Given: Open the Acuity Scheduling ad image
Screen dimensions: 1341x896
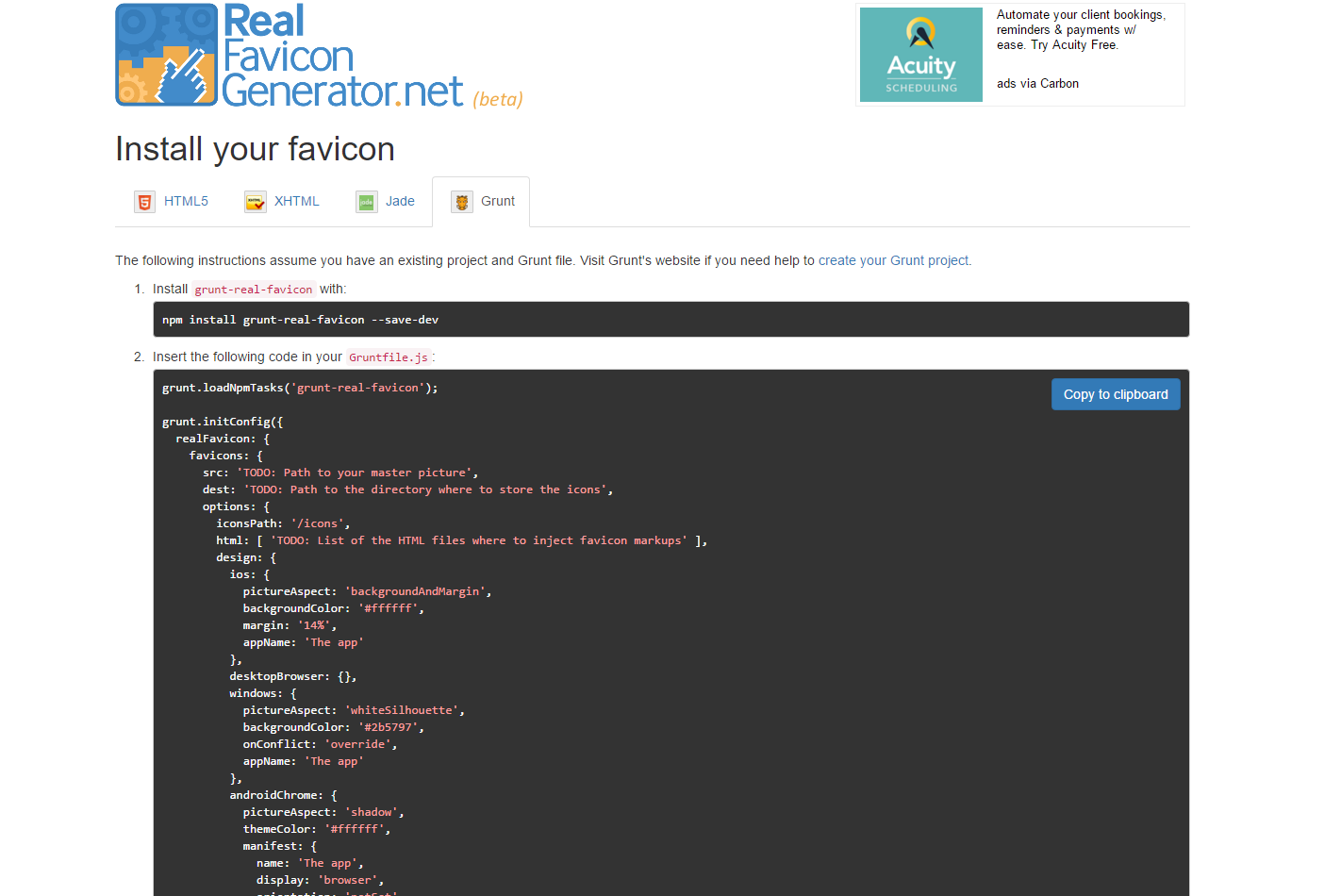Looking at the screenshot, I should coord(921,55).
